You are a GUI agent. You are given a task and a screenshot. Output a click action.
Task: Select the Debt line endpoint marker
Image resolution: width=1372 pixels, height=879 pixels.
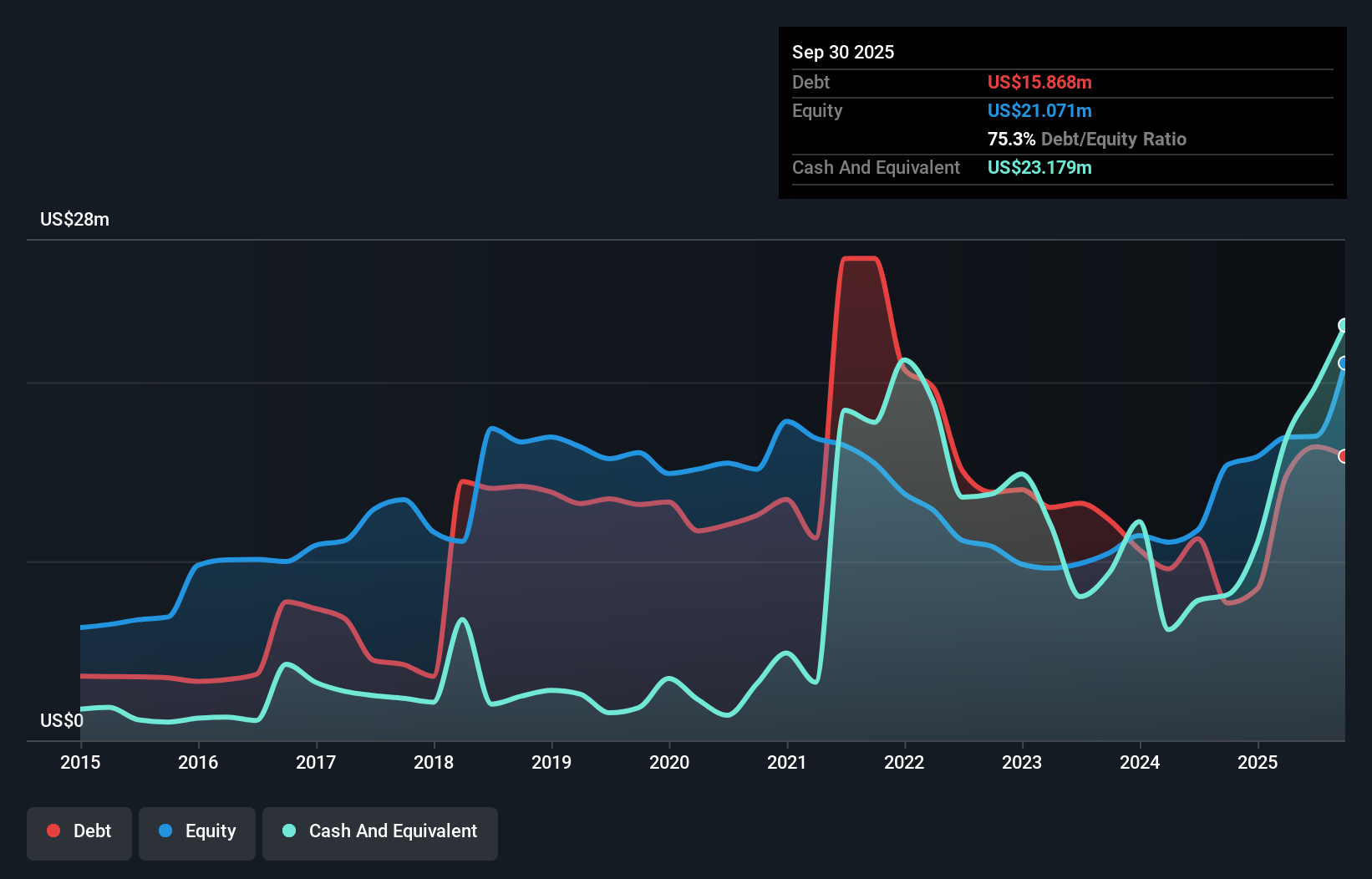tap(1344, 456)
